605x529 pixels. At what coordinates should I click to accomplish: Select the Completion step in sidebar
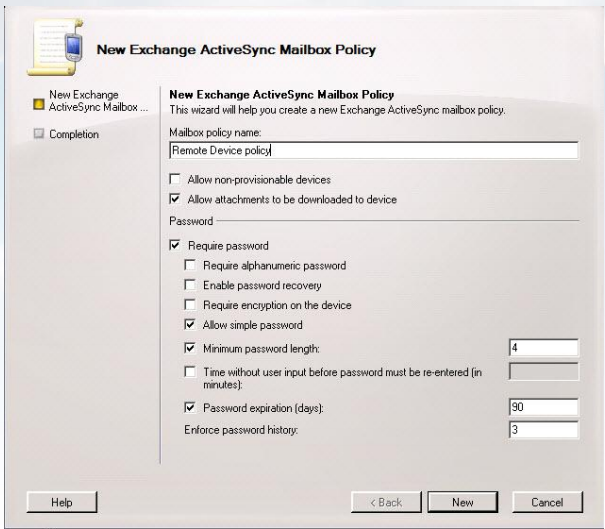74,134
